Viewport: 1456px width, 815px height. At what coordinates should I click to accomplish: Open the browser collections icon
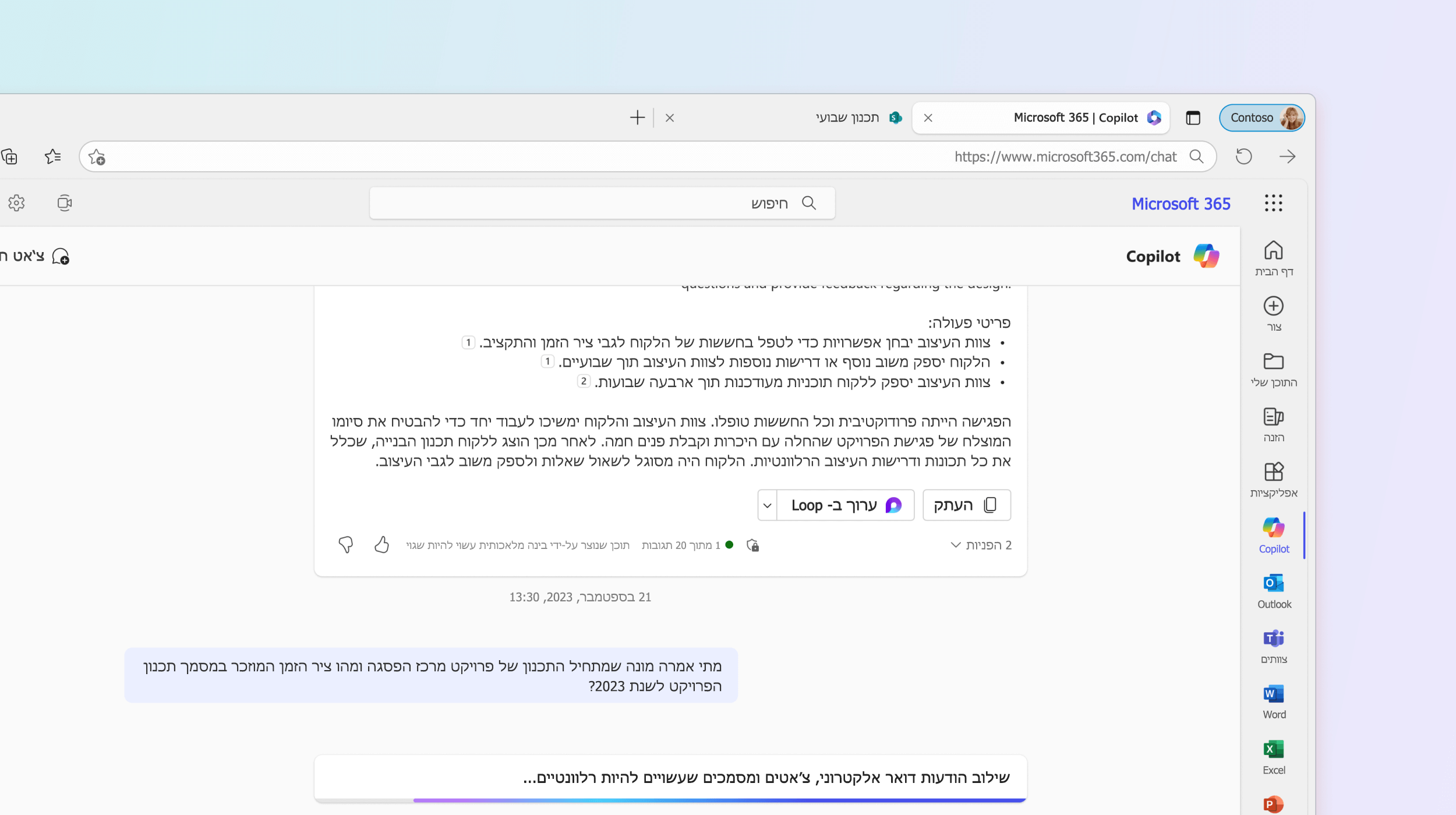coord(9,157)
